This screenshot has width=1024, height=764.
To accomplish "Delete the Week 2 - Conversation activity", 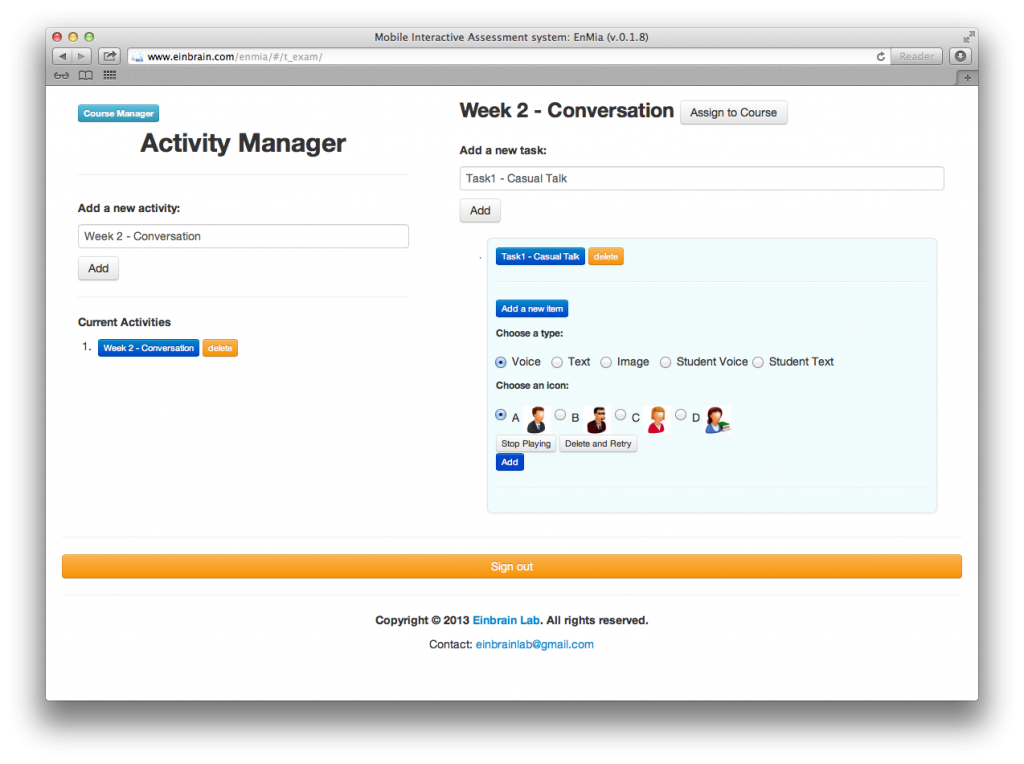I will (220, 348).
